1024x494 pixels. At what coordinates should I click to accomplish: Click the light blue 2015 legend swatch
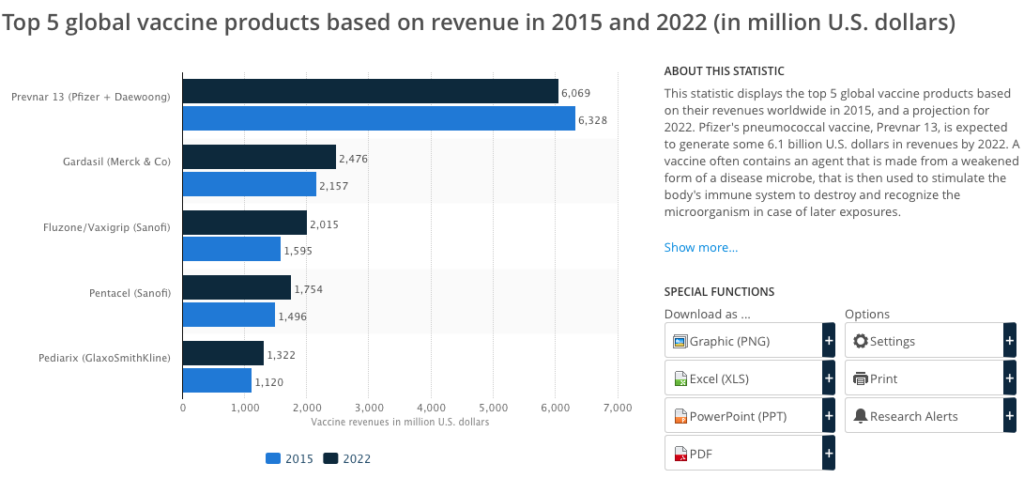(273, 459)
